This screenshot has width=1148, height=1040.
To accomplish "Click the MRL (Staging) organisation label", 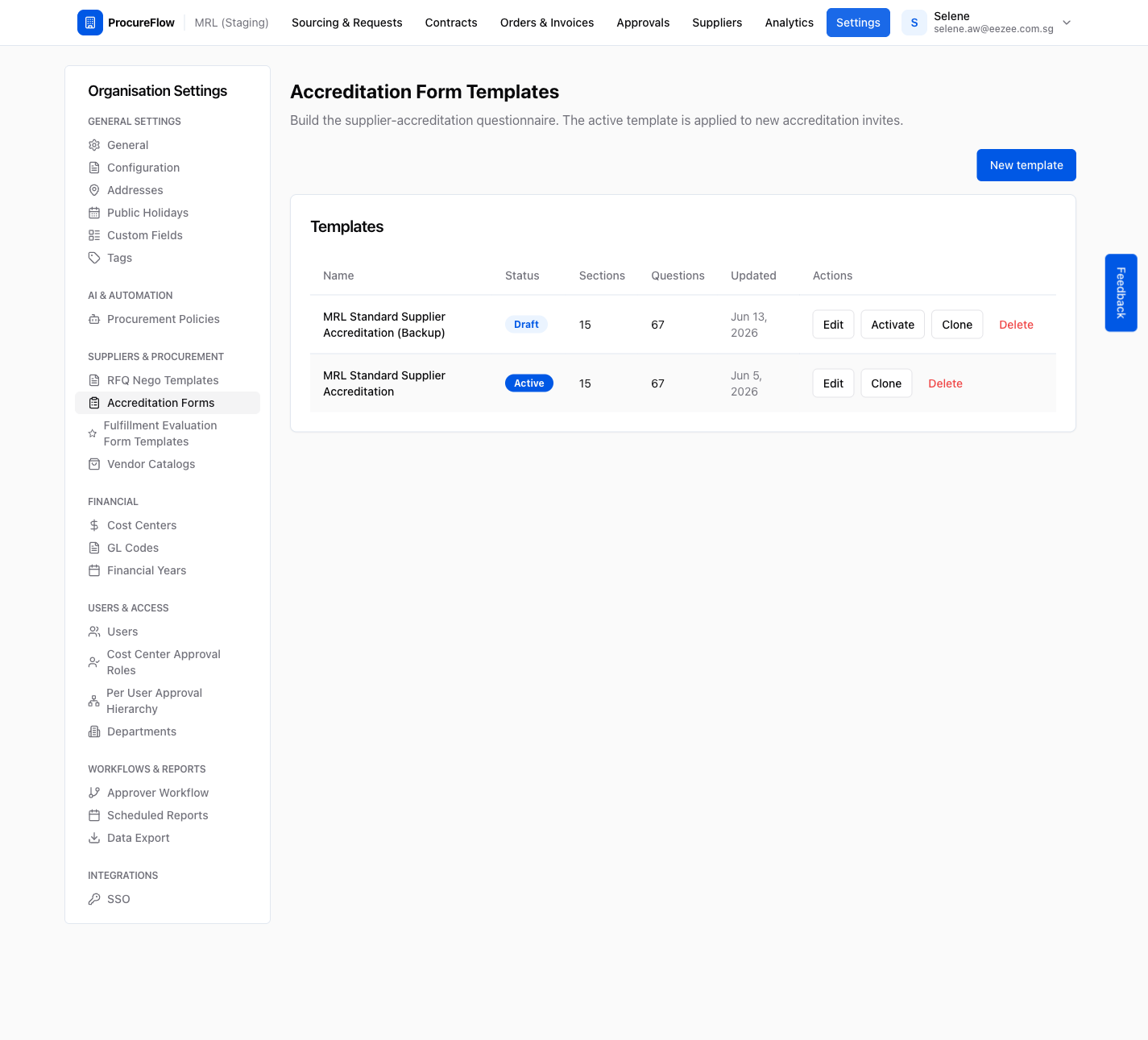I will click(231, 23).
